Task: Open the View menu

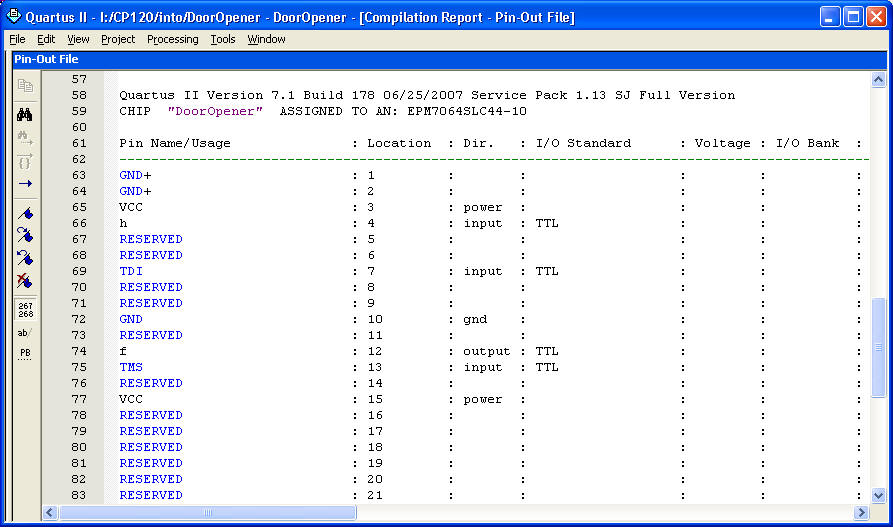Action: tap(78, 39)
